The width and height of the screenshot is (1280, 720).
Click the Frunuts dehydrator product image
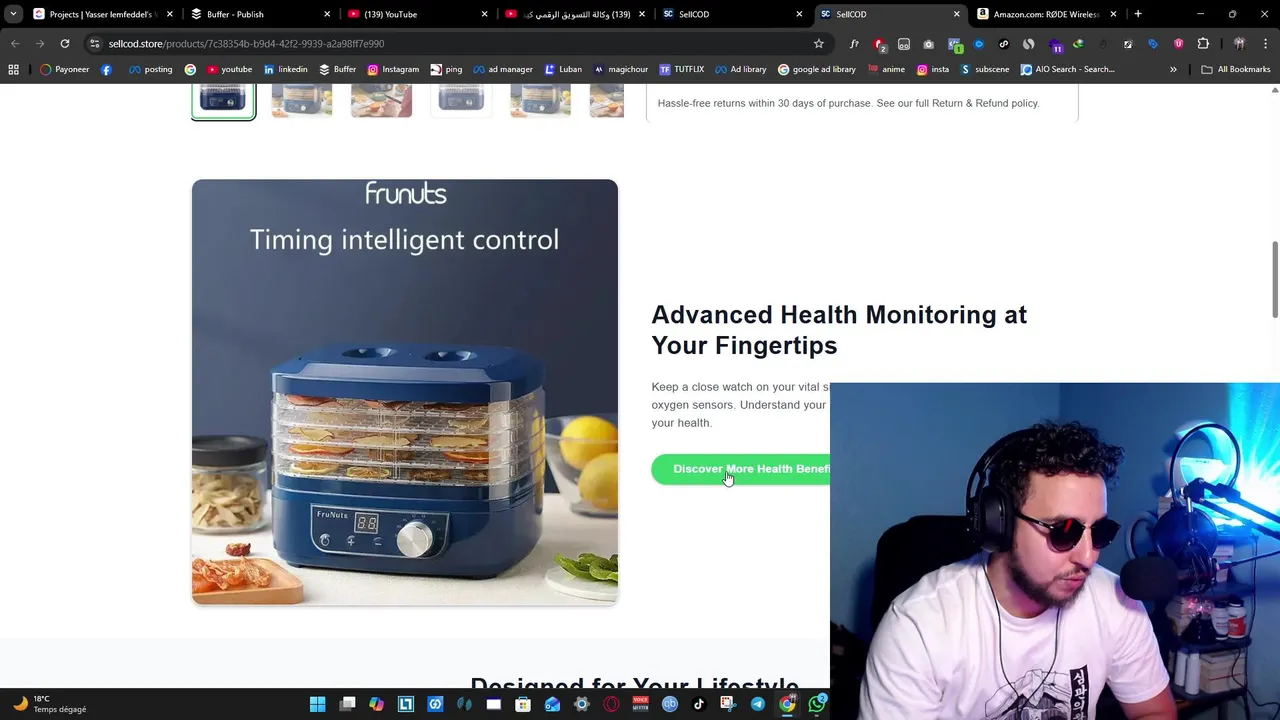click(405, 392)
